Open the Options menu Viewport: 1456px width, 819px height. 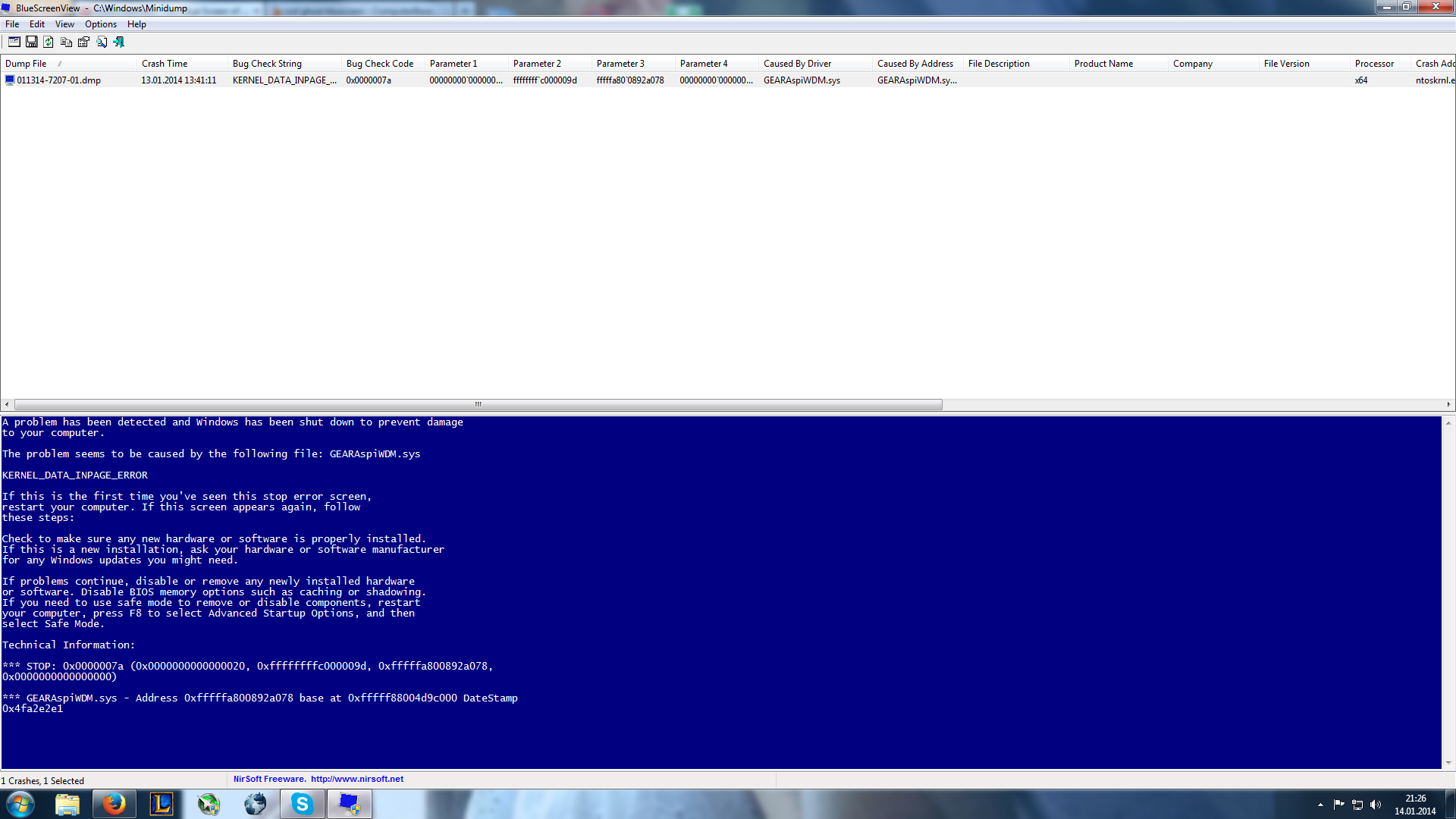(x=100, y=24)
